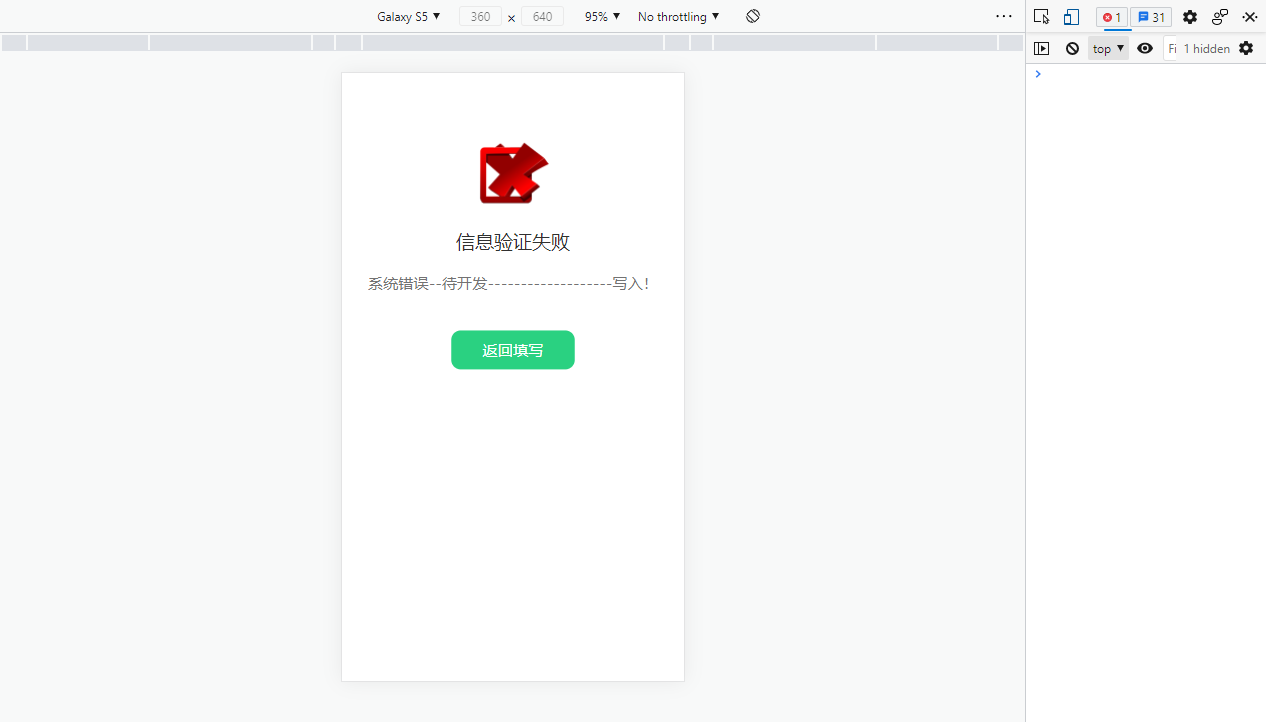The image size is (1266, 722).
Task: Click the green 返回填写 button
Action: click(513, 350)
